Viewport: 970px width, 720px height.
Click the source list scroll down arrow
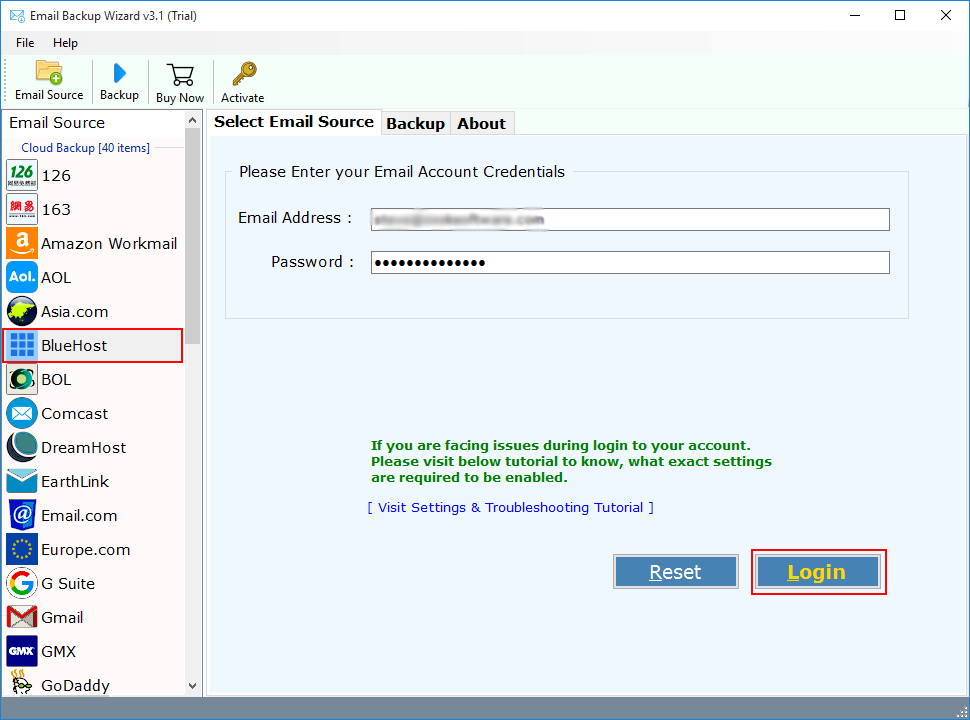pyautogui.click(x=192, y=686)
